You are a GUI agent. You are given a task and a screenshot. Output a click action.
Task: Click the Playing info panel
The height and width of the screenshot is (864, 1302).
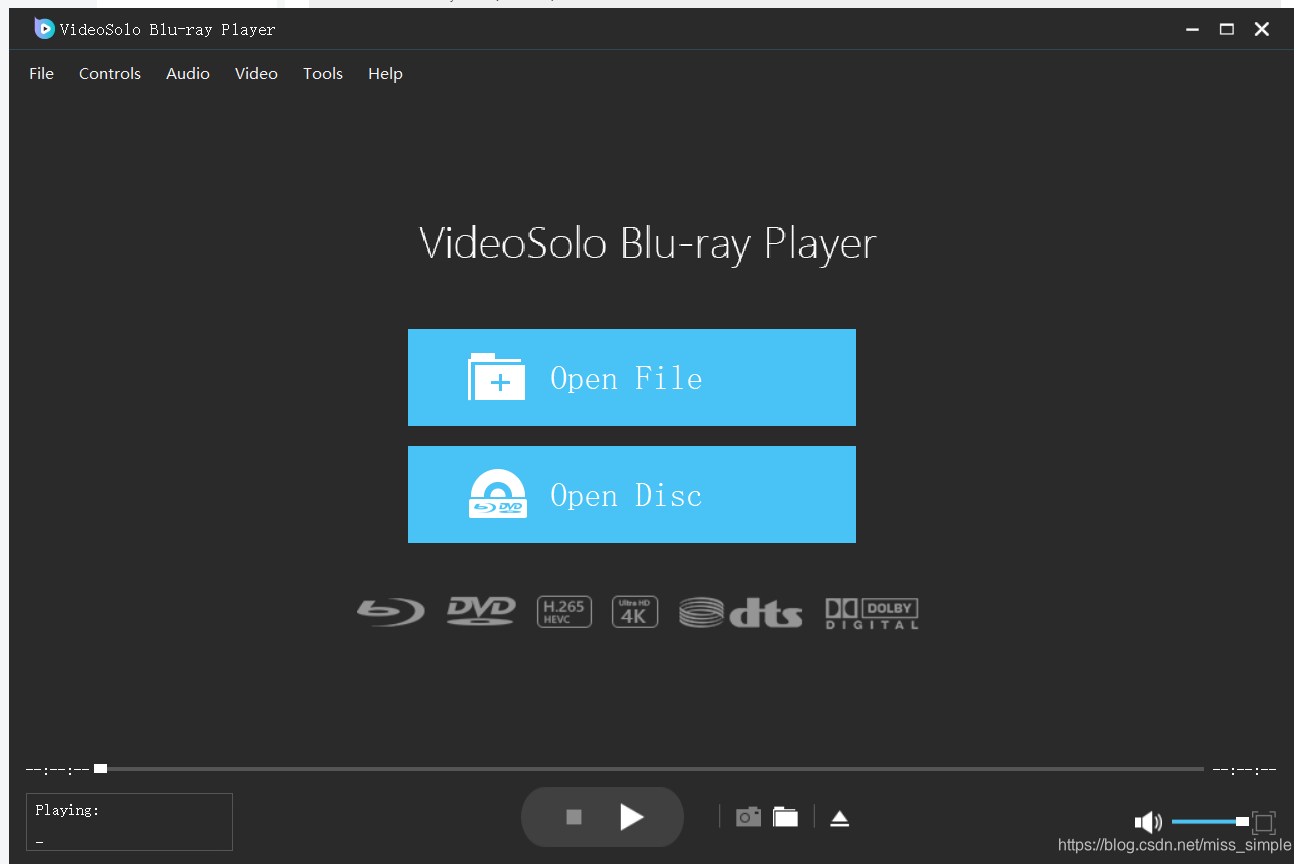pyautogui.click(x=129, y=822)
